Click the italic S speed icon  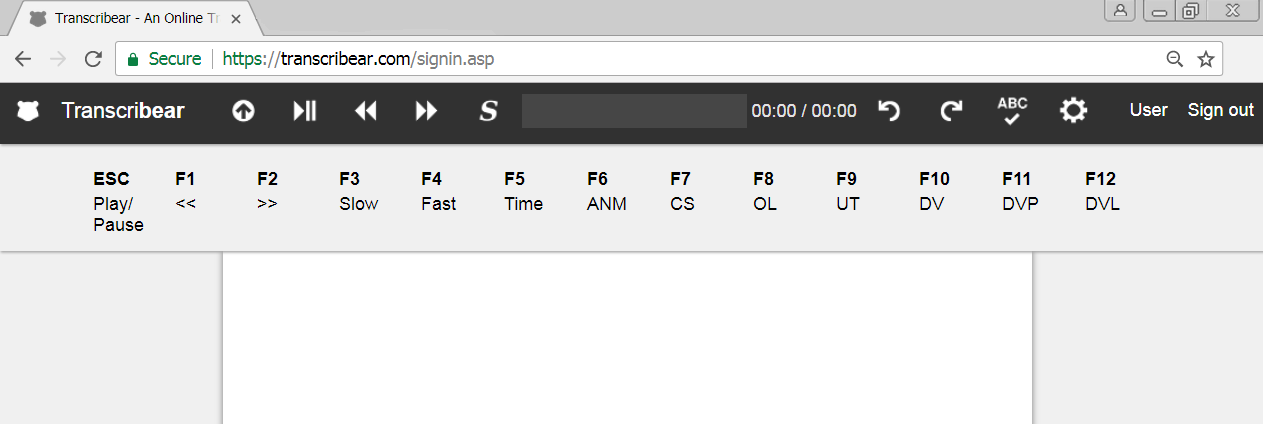[x=488, y=111]
